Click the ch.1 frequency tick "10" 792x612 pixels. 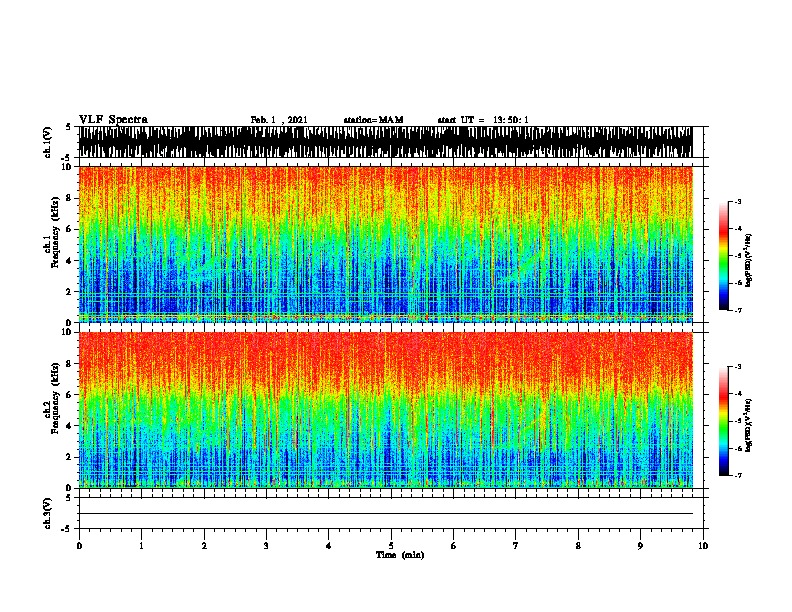pos(67,167)
